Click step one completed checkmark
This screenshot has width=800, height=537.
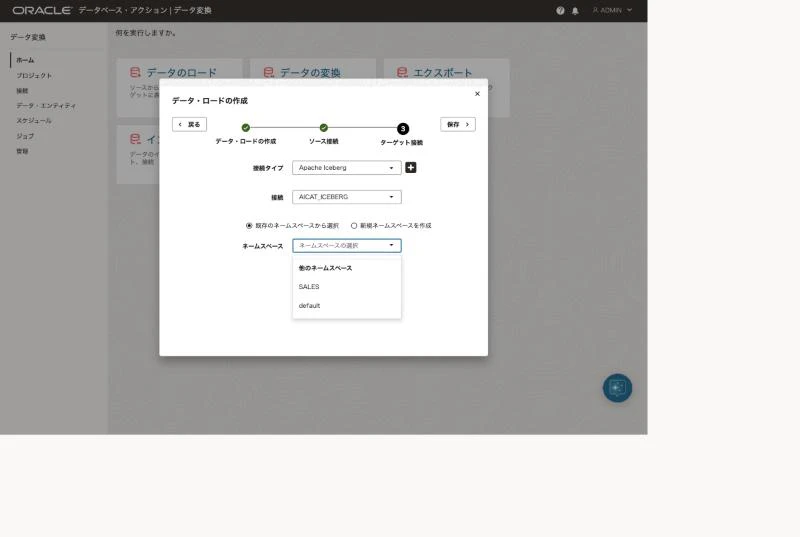tap(245, 127)
